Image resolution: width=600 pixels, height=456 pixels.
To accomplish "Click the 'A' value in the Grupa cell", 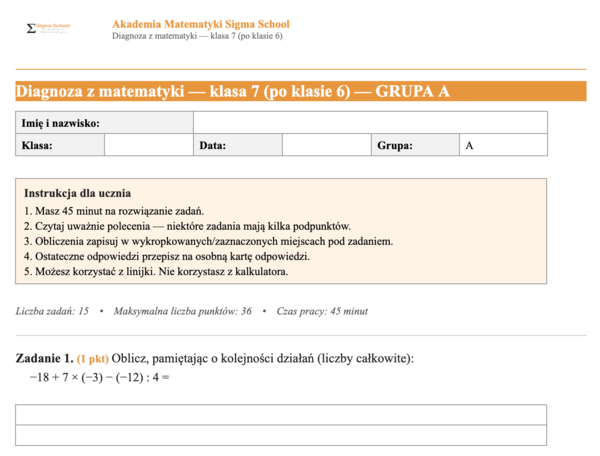I will (469, 145).
